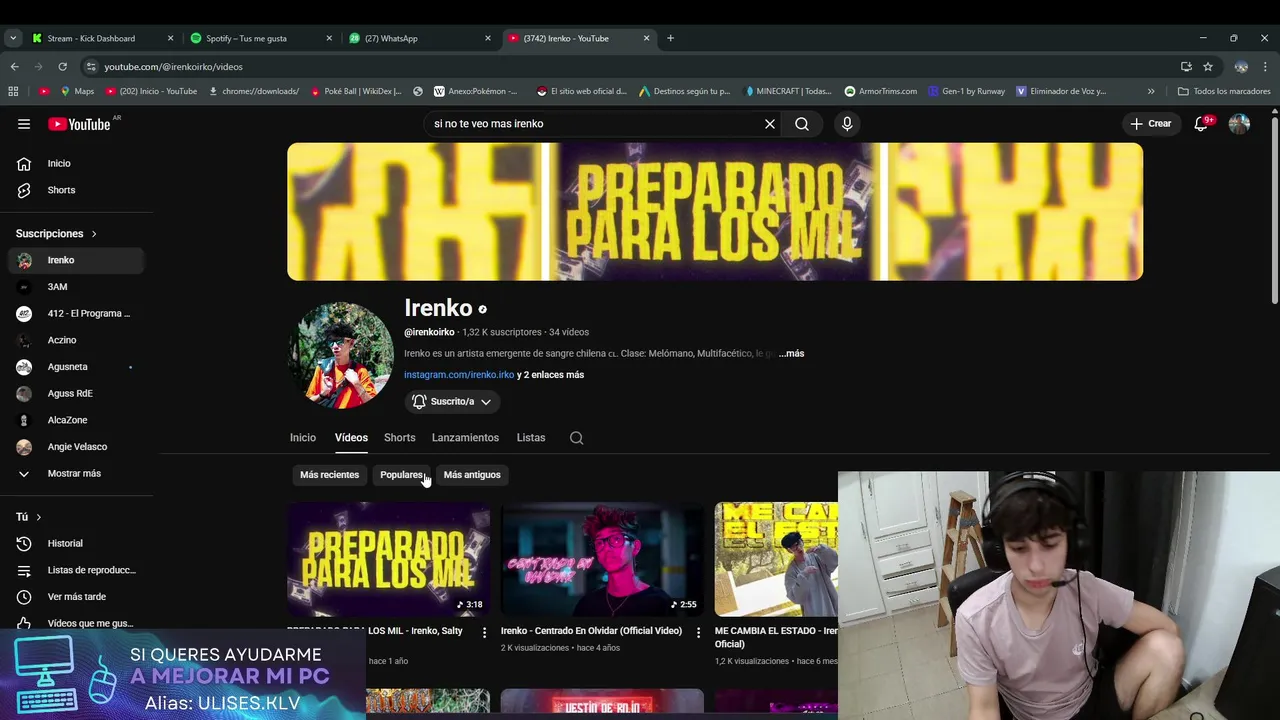Viewport: 1280px width, 720px height.
Task: Open Vídeos que me gustan sidebar entry
Action: point(75,623)
